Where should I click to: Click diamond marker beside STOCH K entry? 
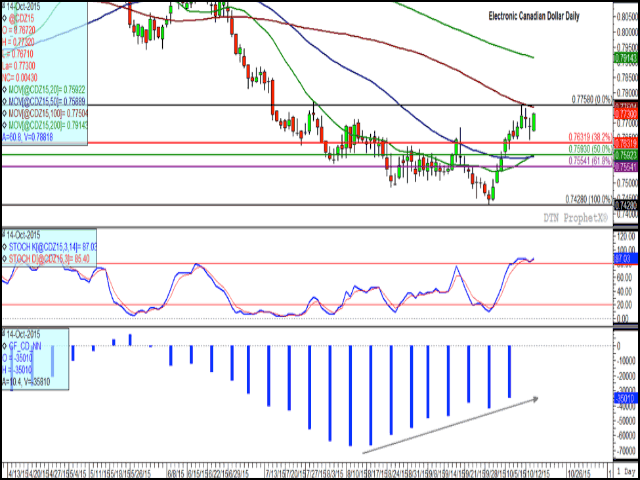pos(4,247)
